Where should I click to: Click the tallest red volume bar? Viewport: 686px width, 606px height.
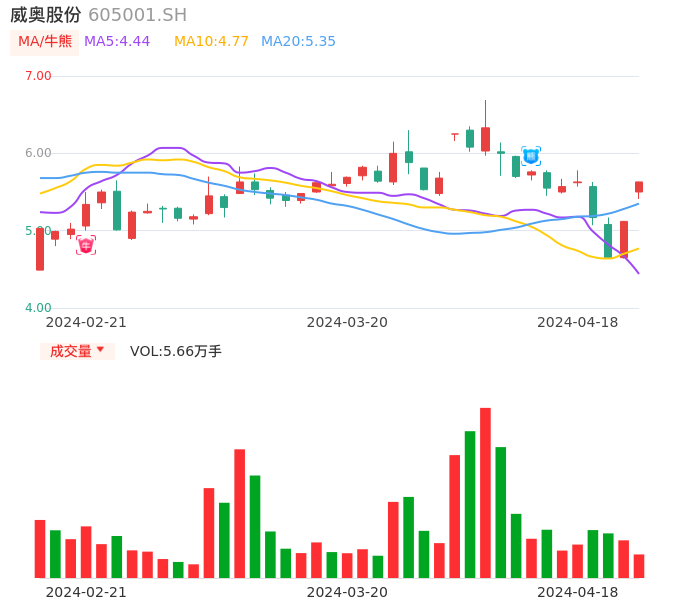[485, 492]
